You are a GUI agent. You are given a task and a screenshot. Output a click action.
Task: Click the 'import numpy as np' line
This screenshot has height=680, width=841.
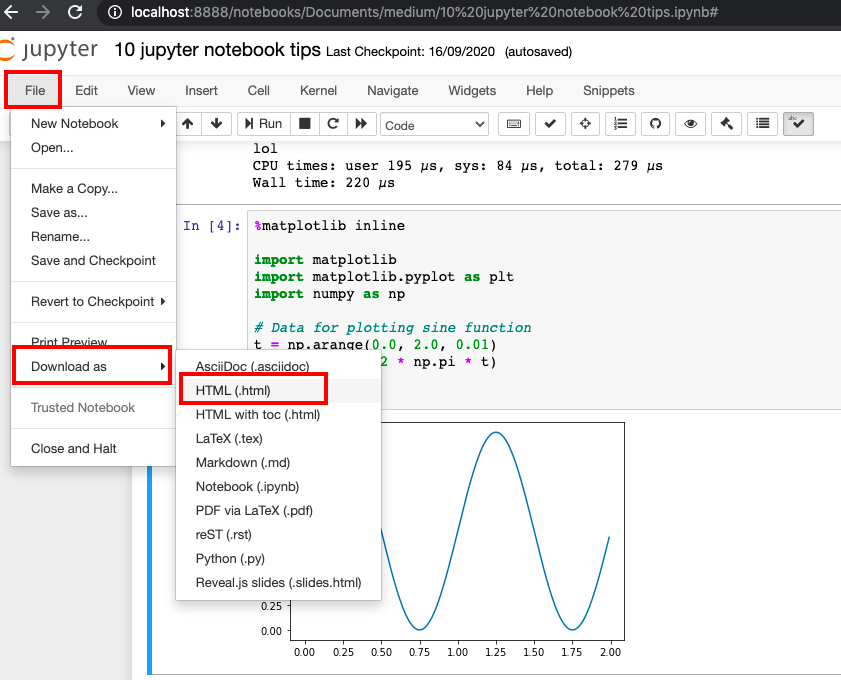coord(329,294)
